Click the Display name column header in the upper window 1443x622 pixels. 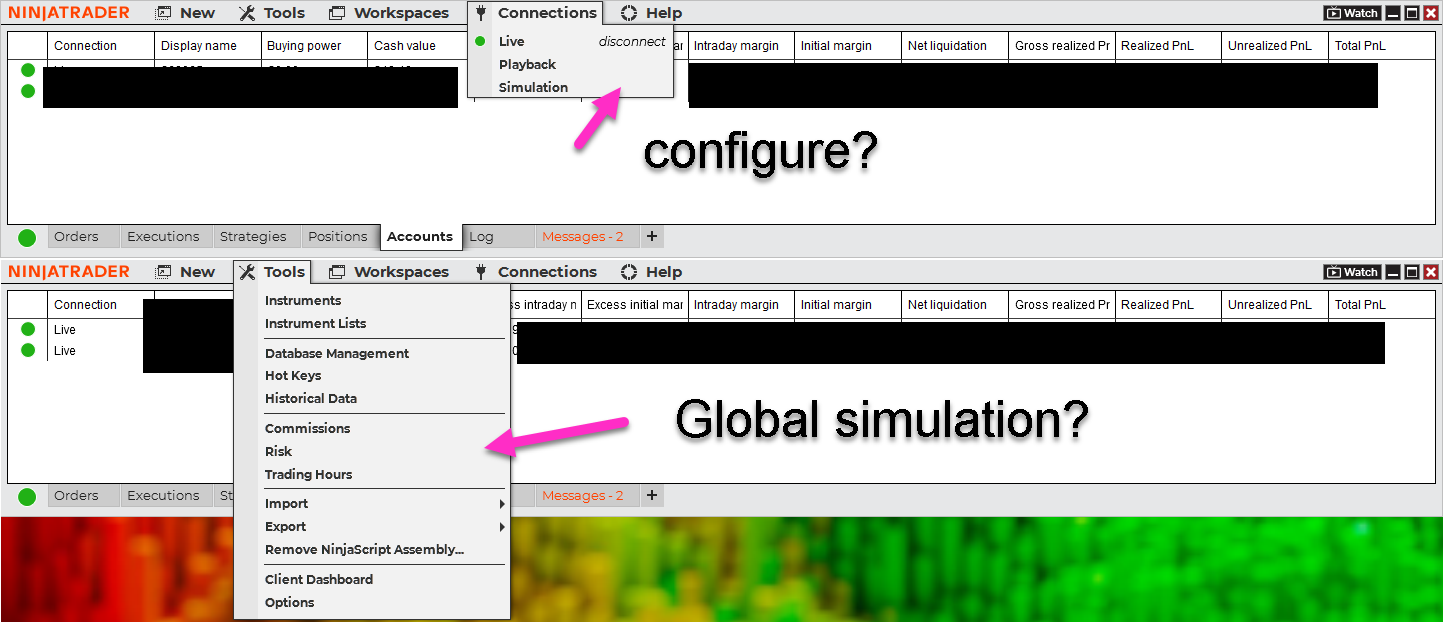point(208,46)
